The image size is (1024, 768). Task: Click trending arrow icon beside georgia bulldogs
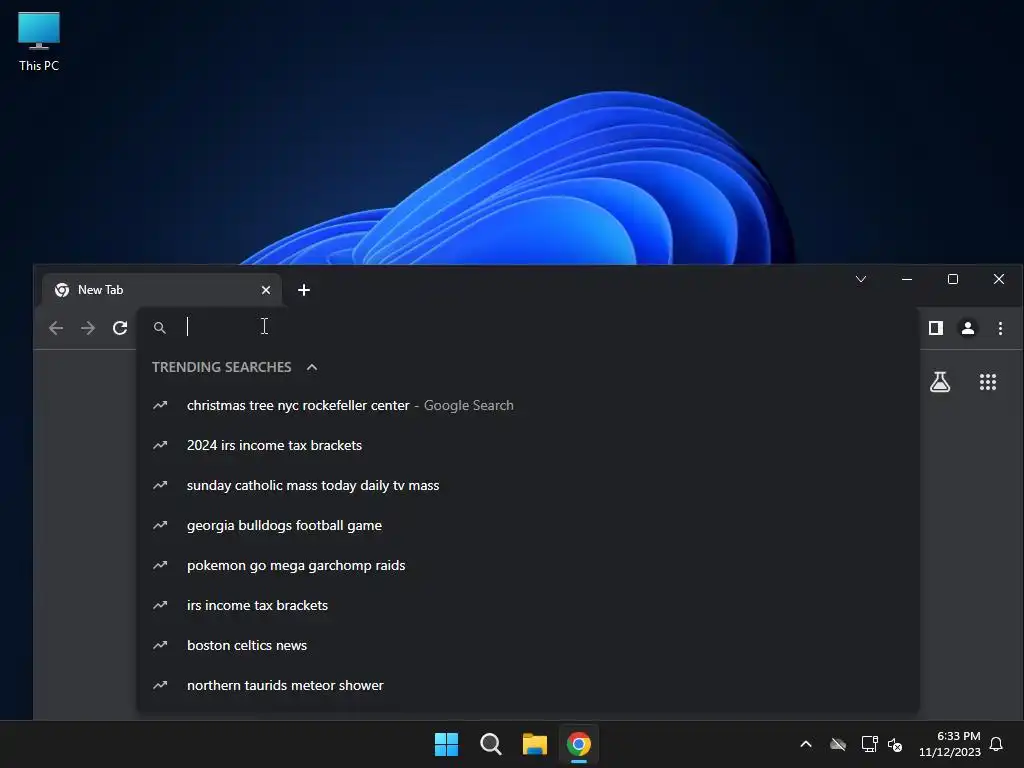160,525
